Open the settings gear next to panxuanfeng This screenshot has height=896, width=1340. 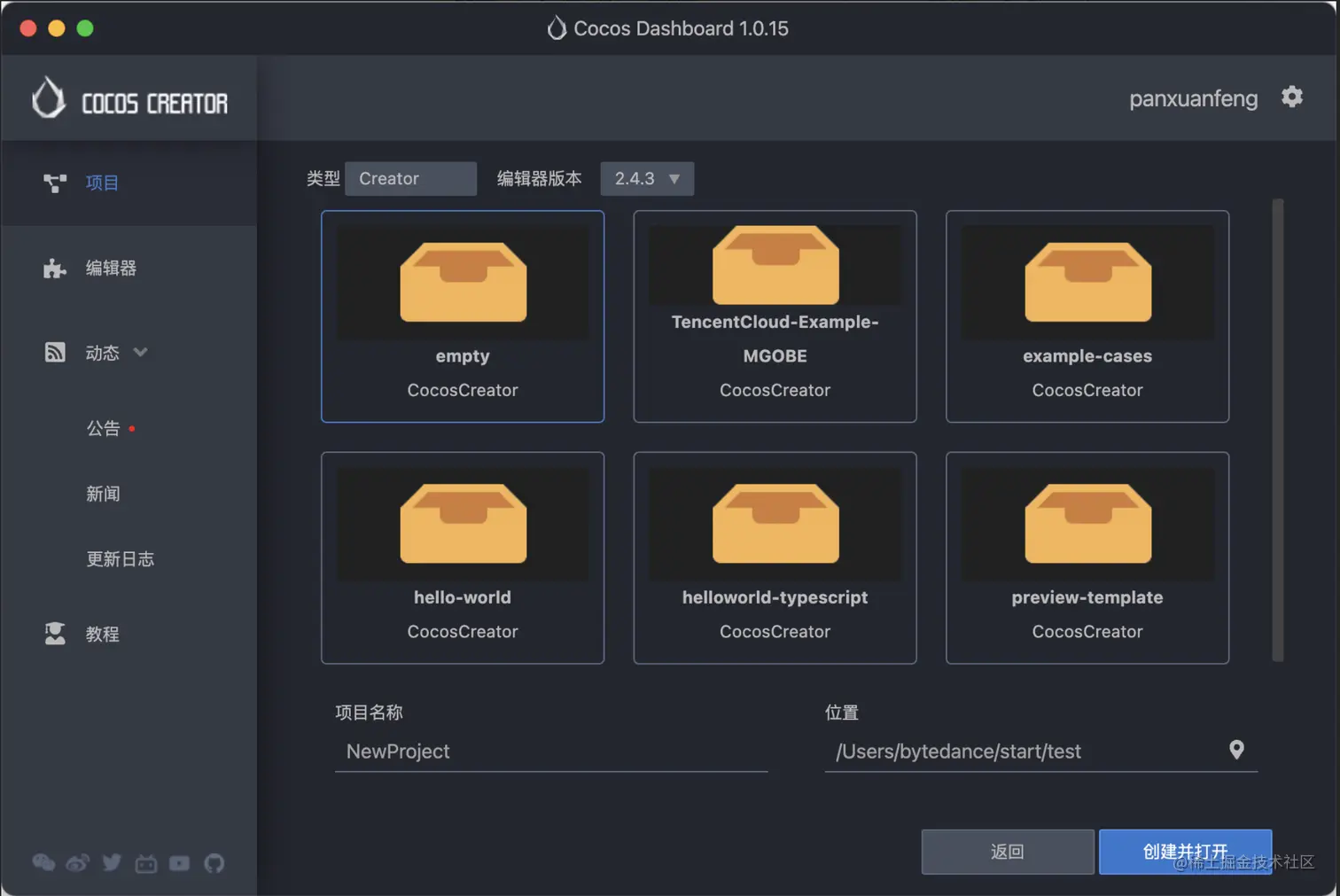(1292, 97)
